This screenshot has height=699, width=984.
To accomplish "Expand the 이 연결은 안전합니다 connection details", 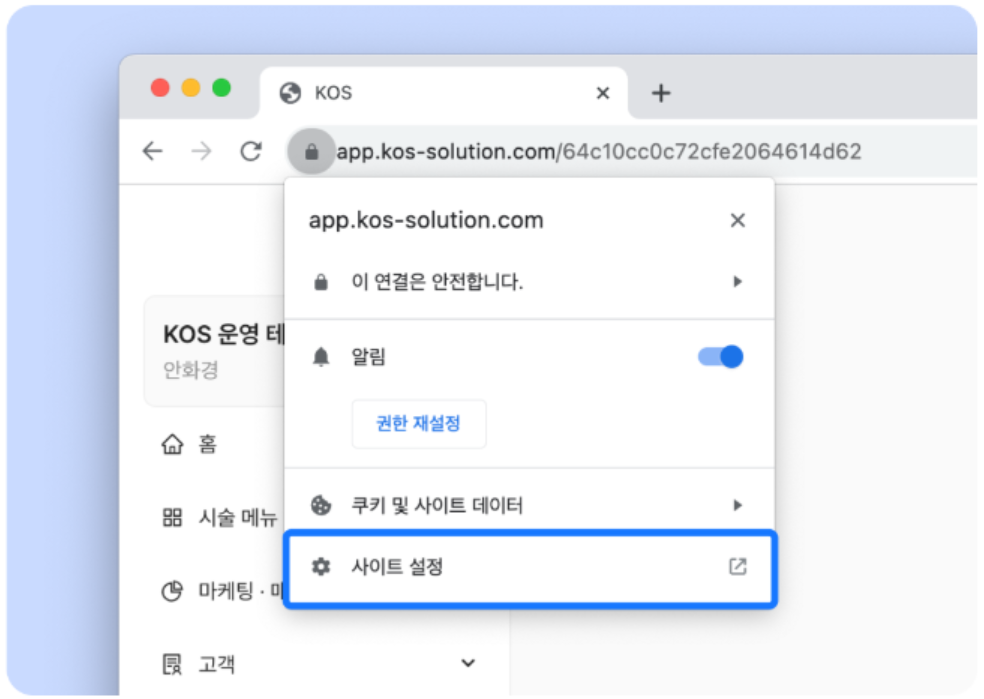I will (x=737, y=282).
